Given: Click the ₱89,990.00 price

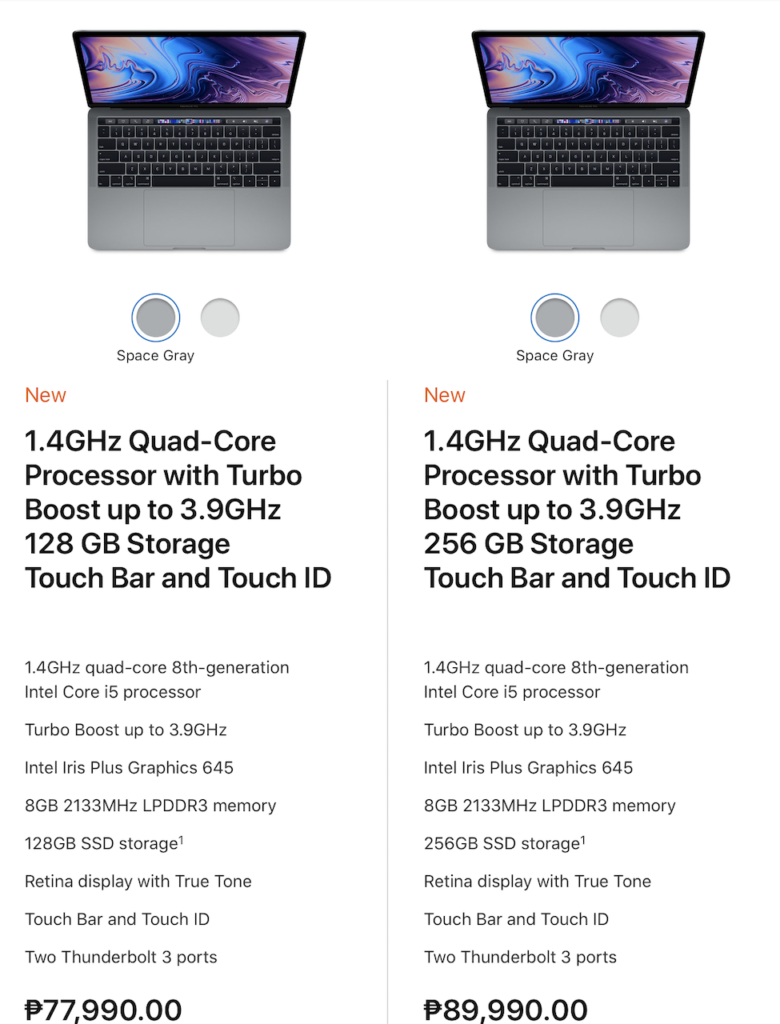Looking at the screenshot, I should [x=506, y=1010].
